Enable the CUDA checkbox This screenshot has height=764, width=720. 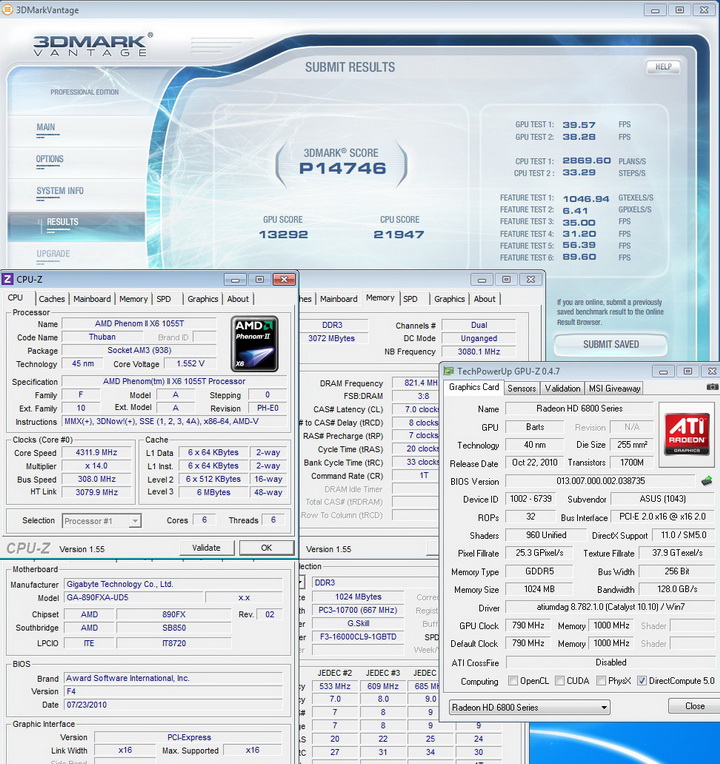[560, 681]
